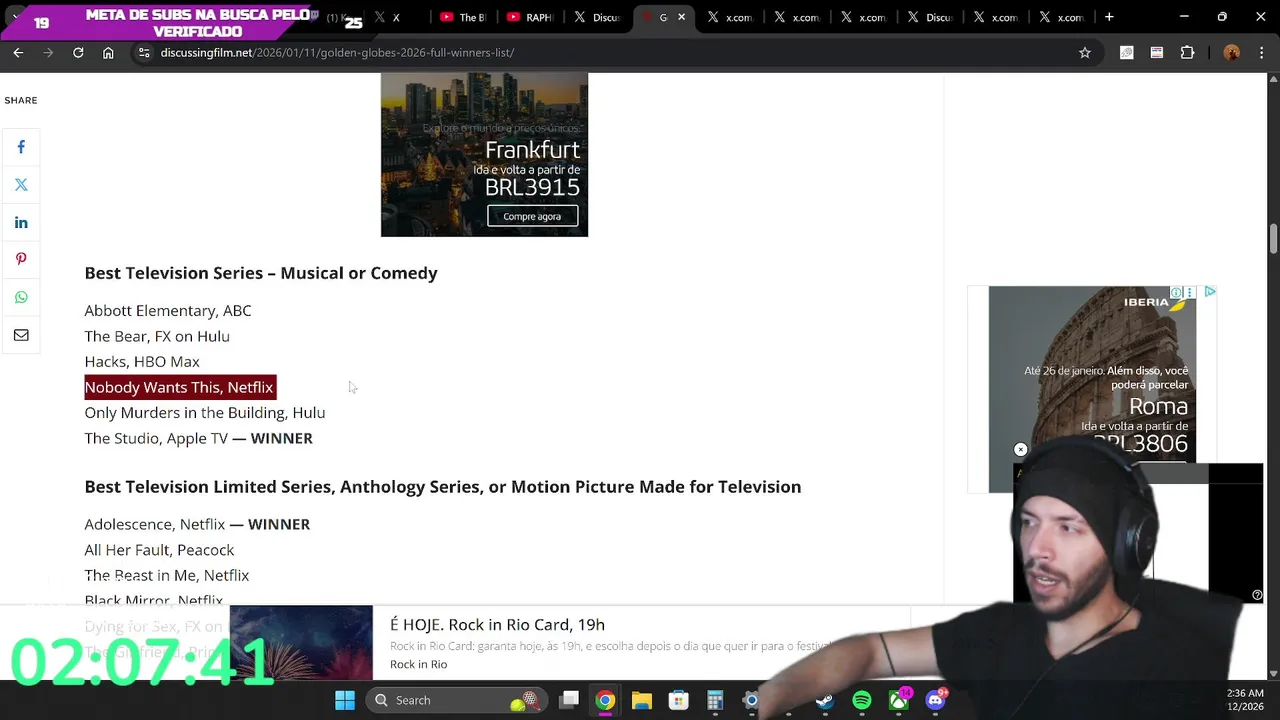Share the article on X (Twitter)
This screenshot has height=720, width=1280.
coord(21,185)
